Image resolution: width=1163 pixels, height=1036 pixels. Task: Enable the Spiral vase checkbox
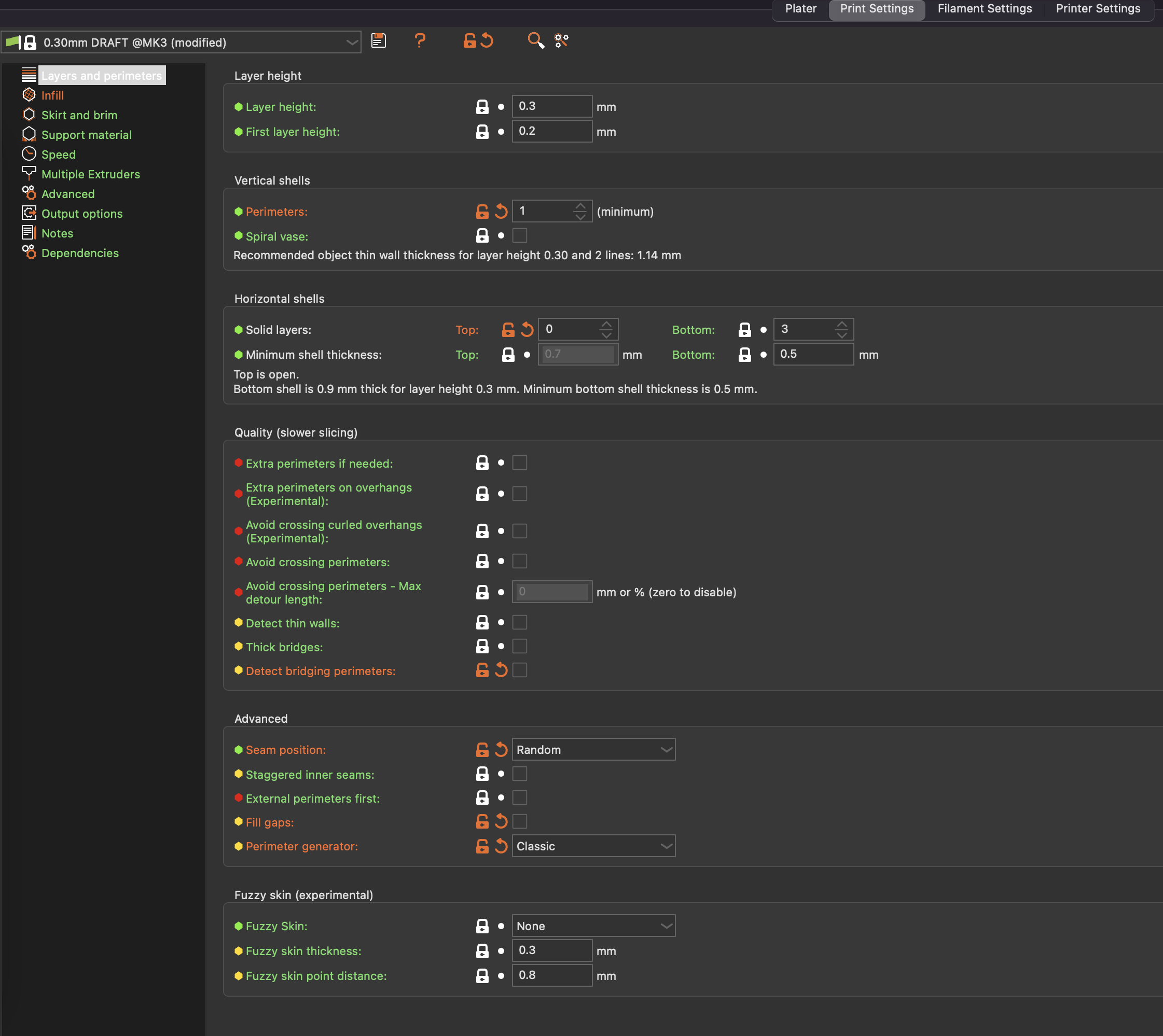pos(519,235)
